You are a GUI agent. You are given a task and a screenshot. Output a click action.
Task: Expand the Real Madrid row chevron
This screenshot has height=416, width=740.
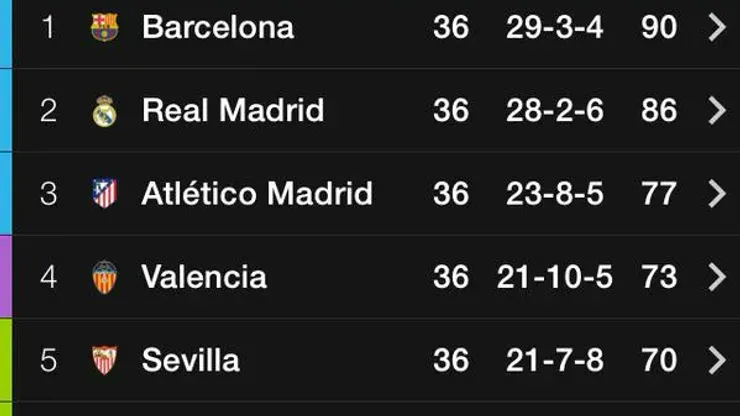(x=716, y=110)
